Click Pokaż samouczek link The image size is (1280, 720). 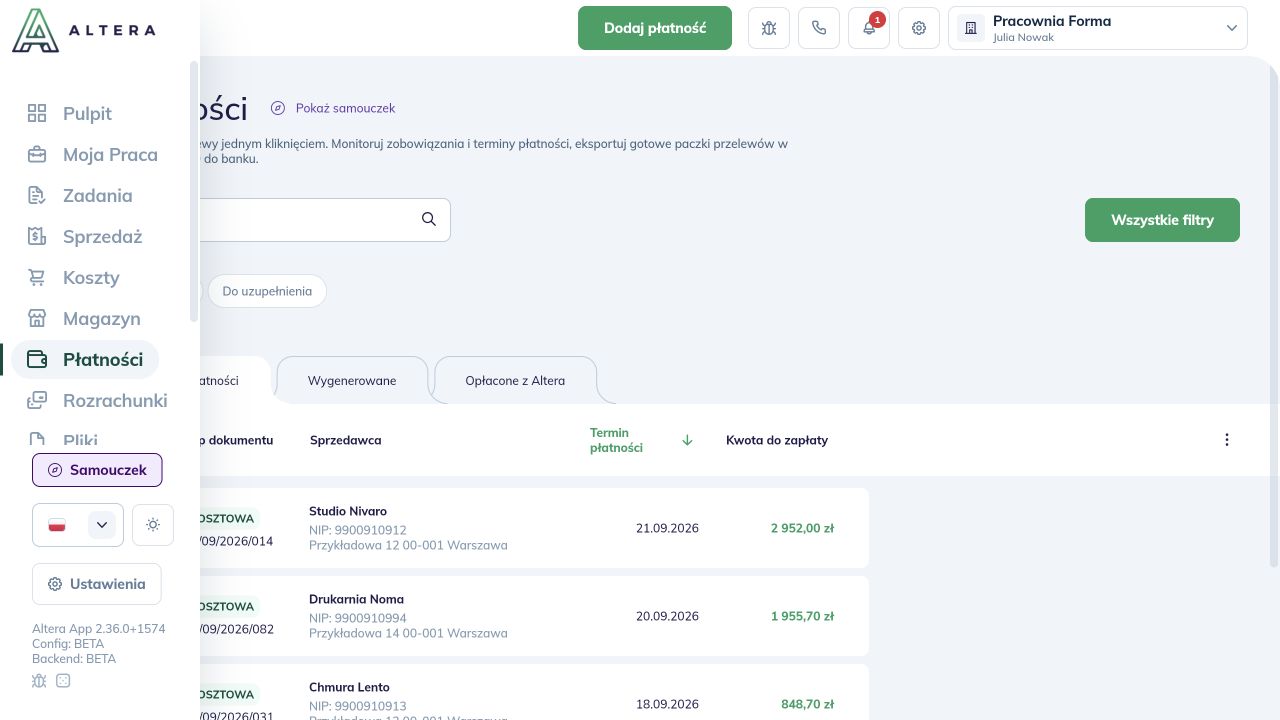point(333,108)
